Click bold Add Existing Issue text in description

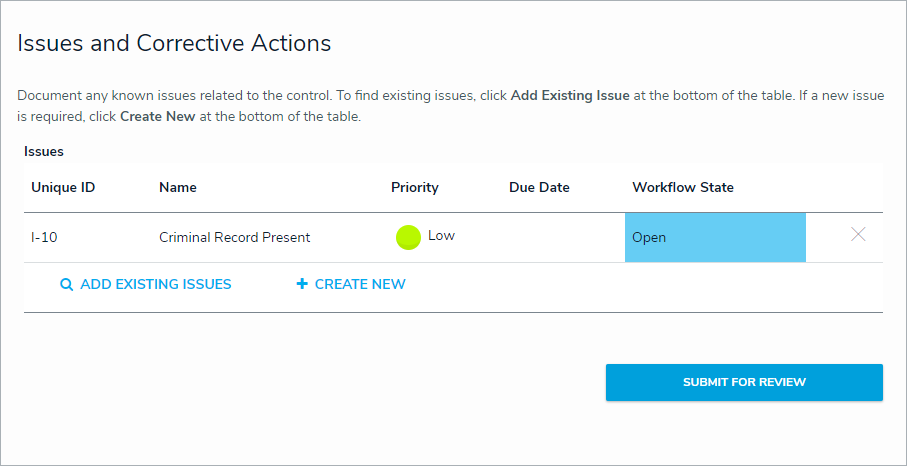tap(570, 96)
